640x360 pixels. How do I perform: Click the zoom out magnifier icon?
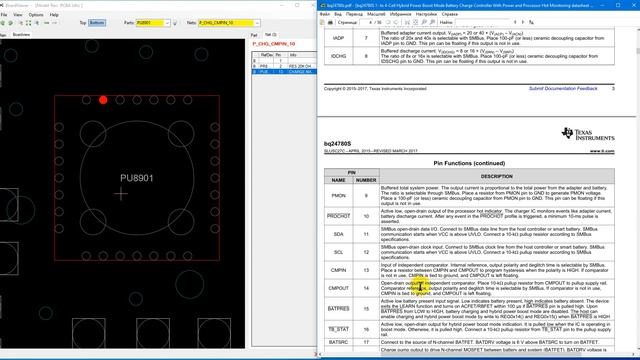point(424,22)
